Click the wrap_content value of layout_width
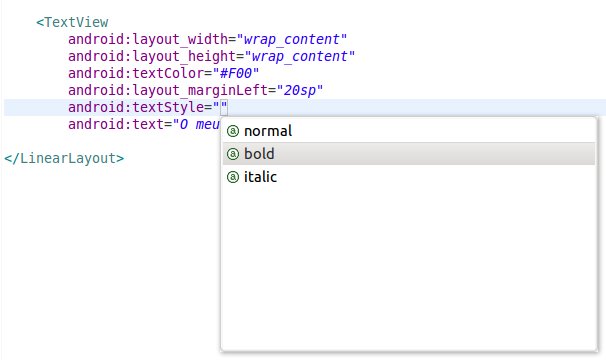This screenshot has width=606, height=360. point(292,39)
